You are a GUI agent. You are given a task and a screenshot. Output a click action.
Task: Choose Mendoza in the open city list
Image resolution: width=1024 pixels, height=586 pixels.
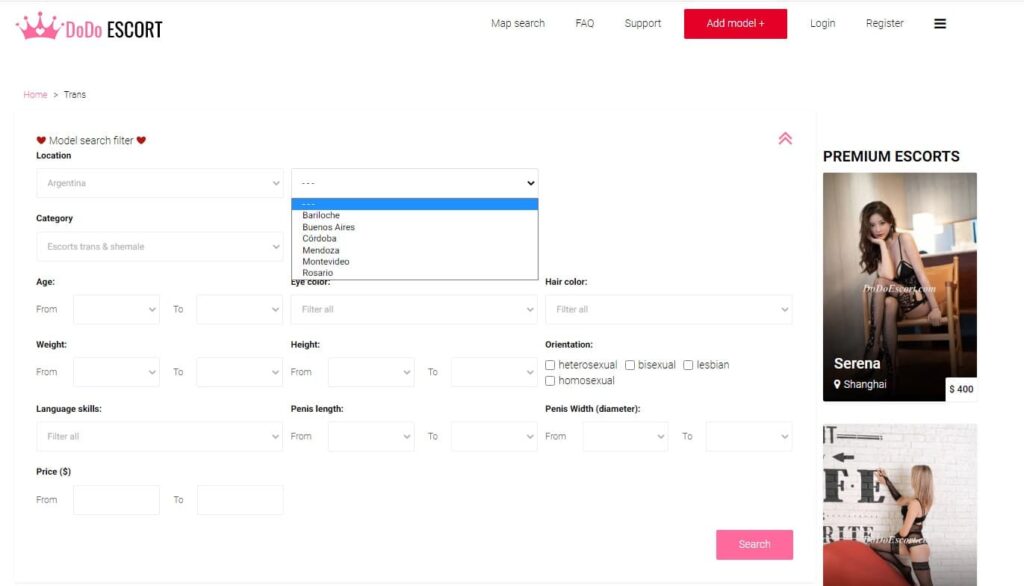(320, 250)
